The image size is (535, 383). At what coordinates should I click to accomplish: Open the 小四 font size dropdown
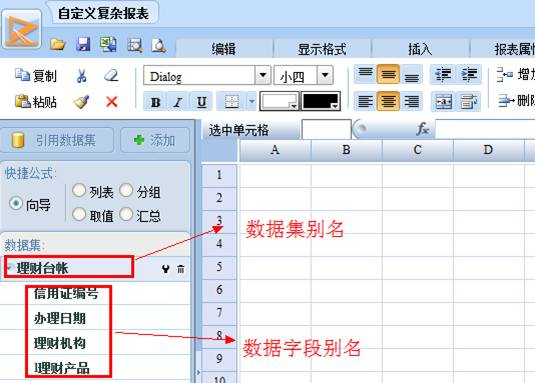click(325, 75)
